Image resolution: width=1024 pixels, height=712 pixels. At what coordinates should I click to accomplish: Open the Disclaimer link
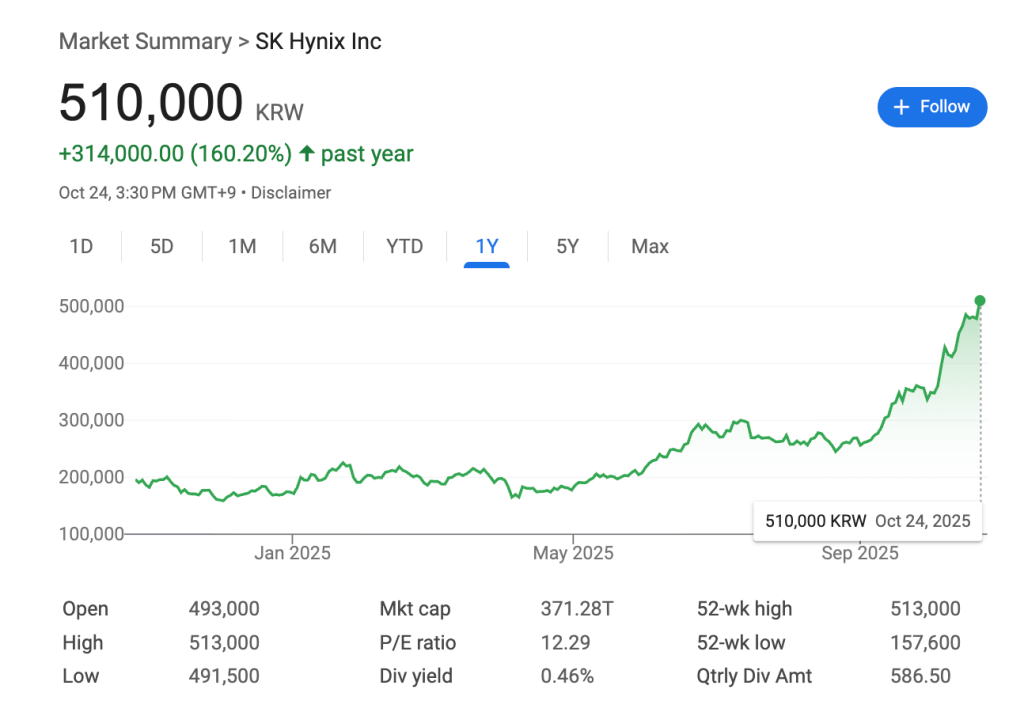291,192
